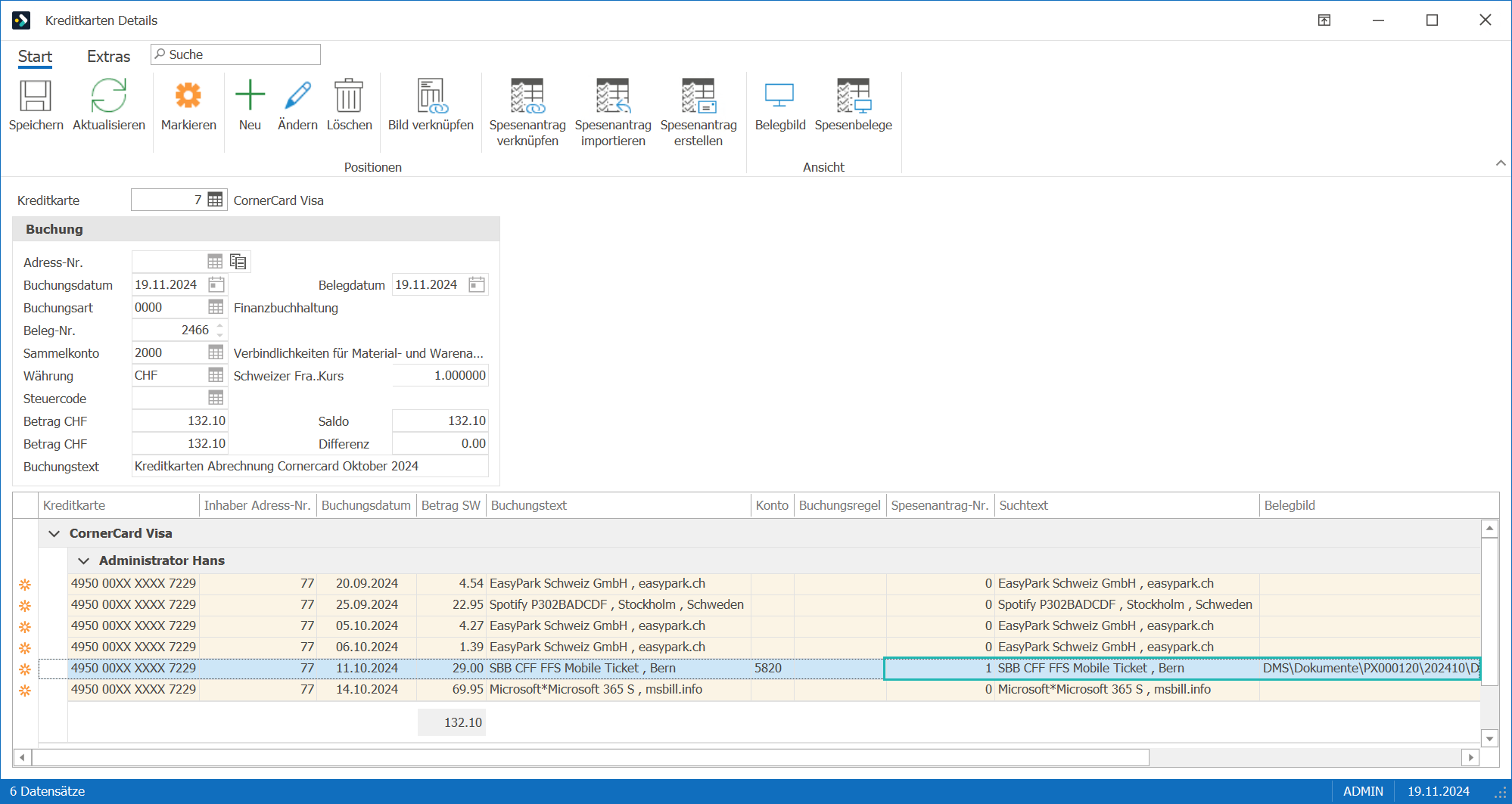Select the Spotify P302BADCDF booking text cell
The width and height of the screenshot is (1512, 804).
(618, 604)
